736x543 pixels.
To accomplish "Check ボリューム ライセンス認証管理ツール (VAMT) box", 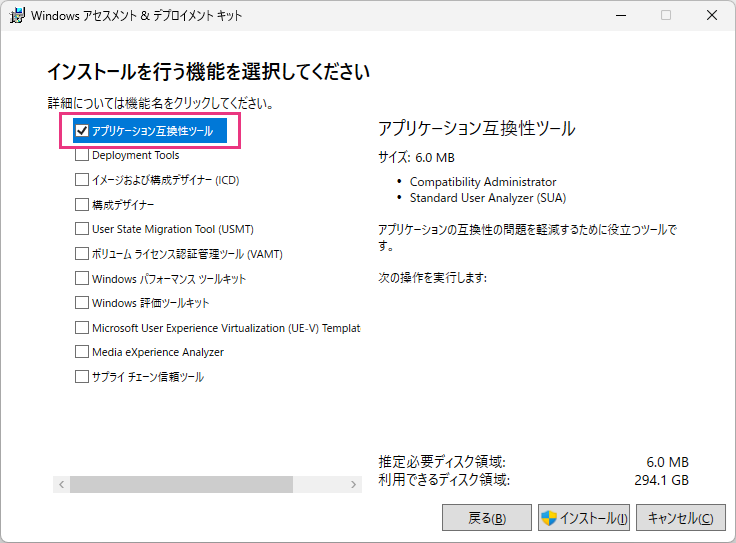I will coord(82,254).
